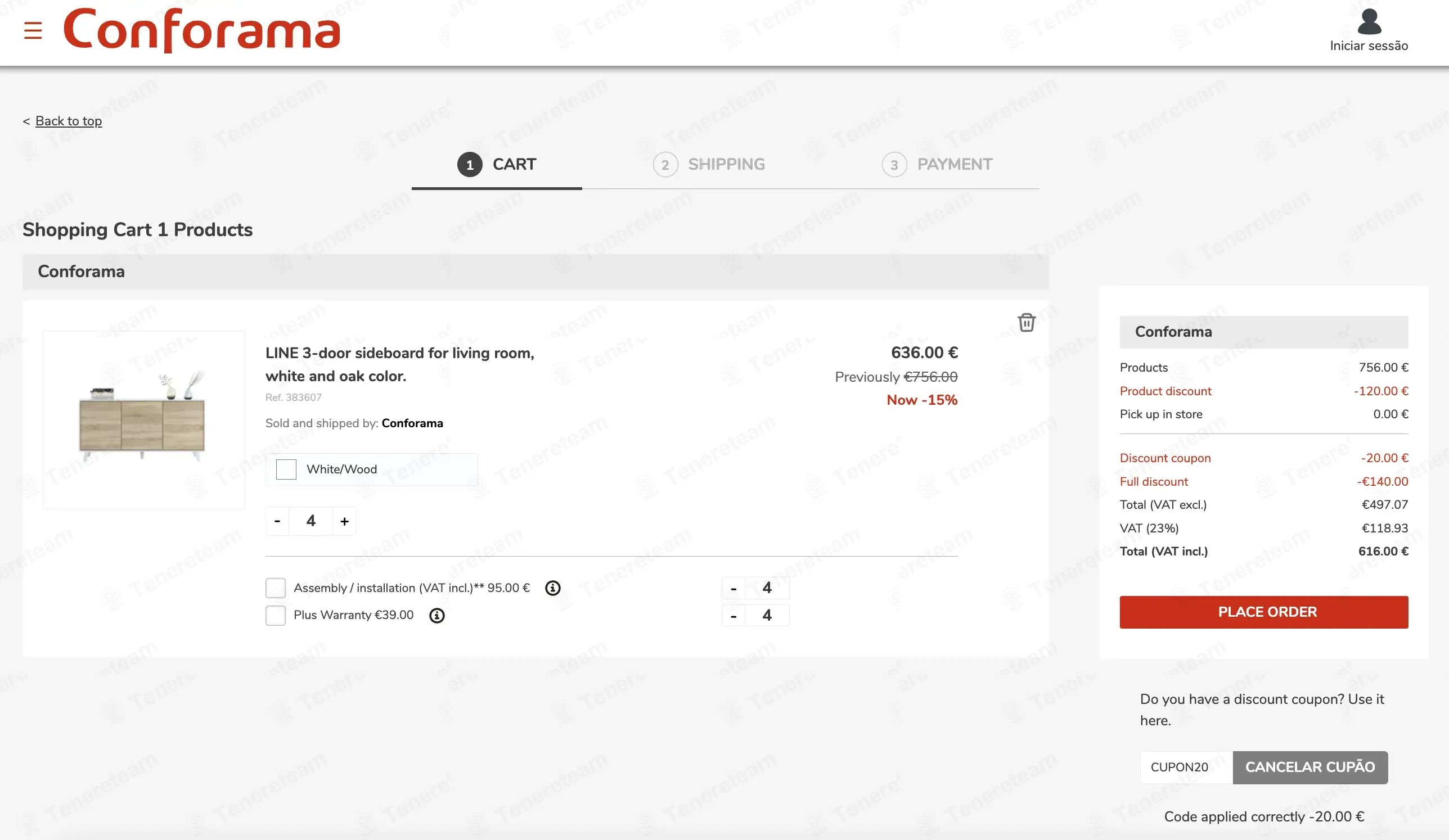The width and height of the screenshot is (1449, 840).
Task: Click the user account icon
Action: (1369, 22)
